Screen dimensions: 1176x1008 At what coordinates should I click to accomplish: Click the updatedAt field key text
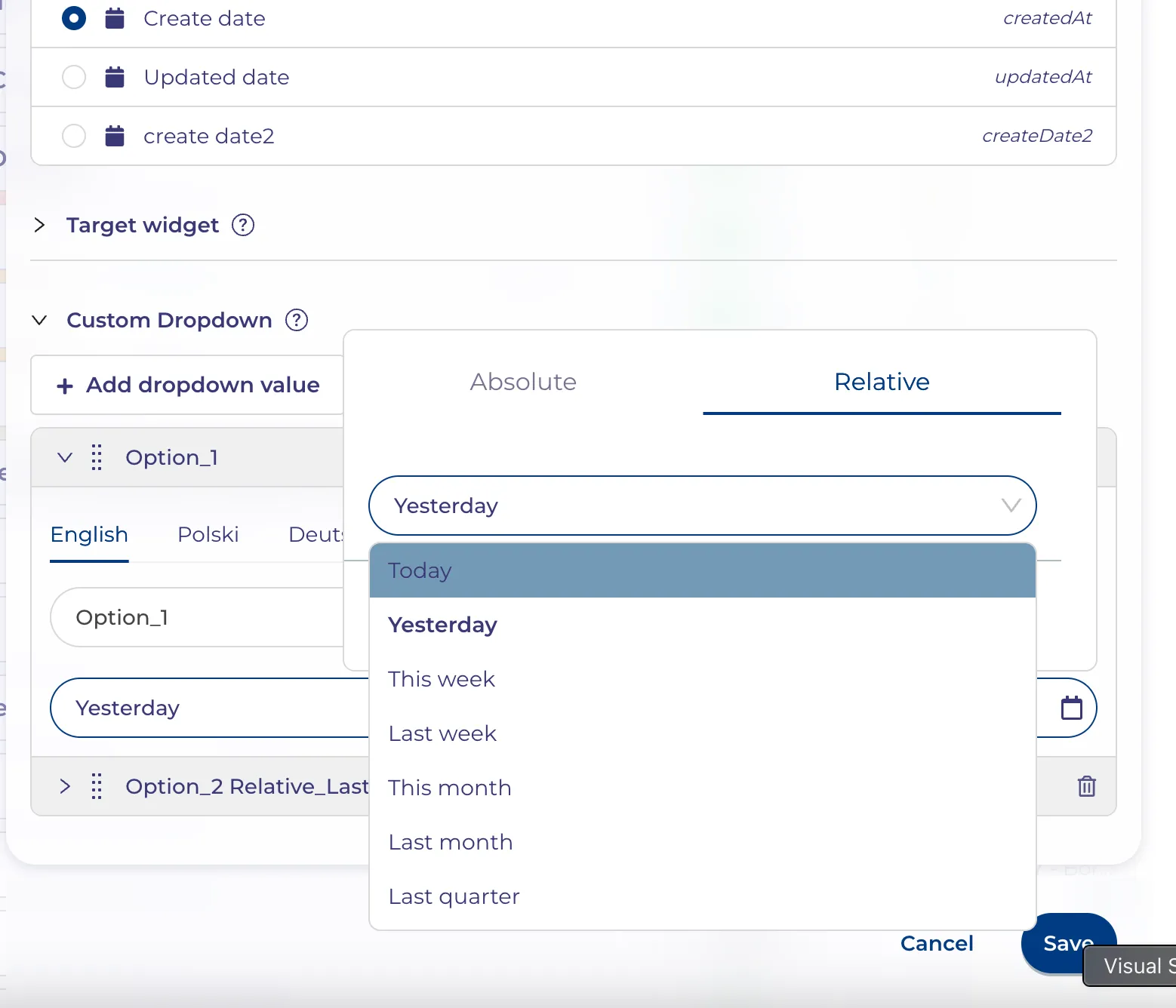1043,77
